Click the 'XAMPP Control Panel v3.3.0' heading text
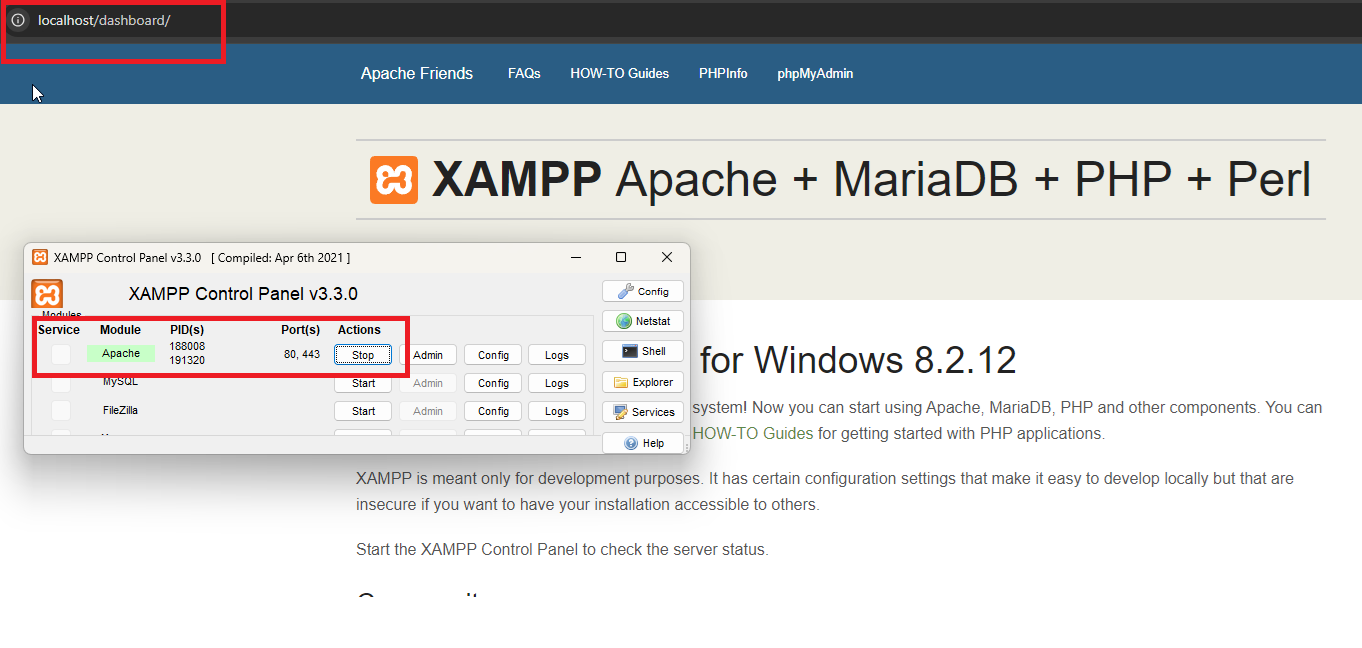 tap(243, 294)
